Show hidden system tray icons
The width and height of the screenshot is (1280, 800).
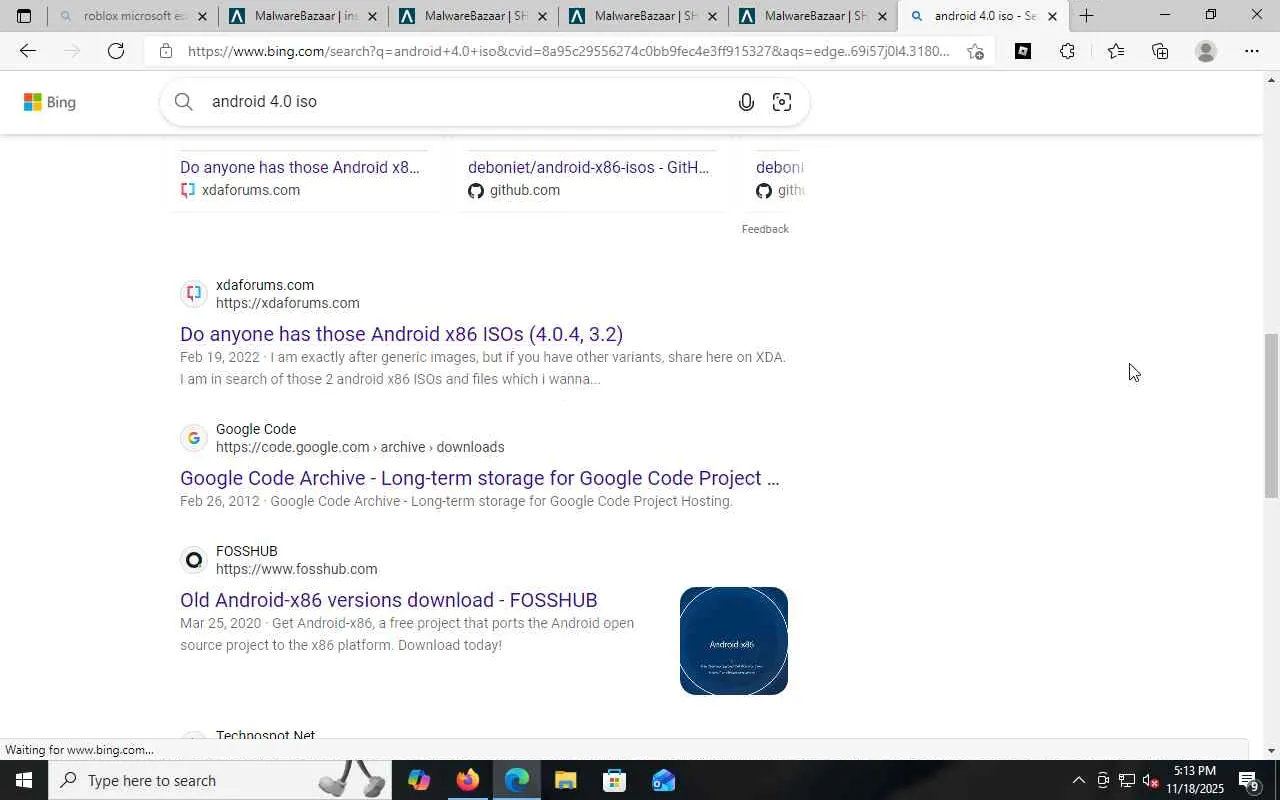pos(1078,780)
